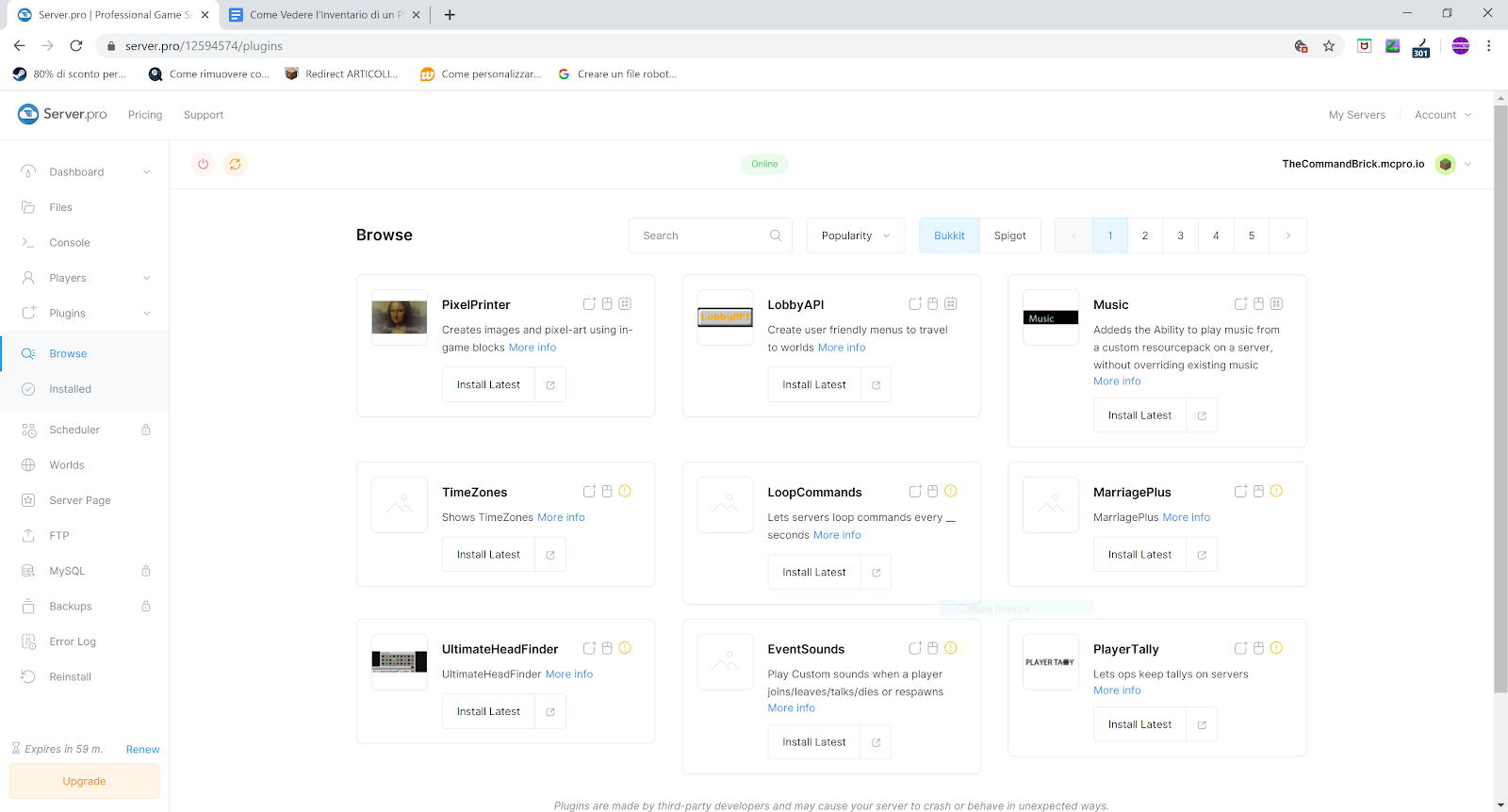The height and width of the screenshot is (812, 1508).
Task: Click the save icon on Music card
Action: tap(1258, 303)
